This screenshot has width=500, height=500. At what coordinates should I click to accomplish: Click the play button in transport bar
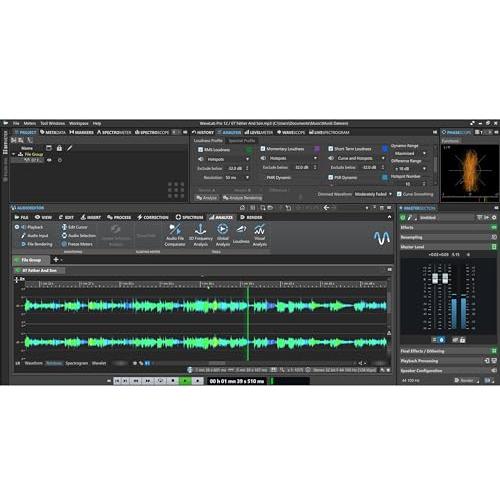click(x=185, y=381)
